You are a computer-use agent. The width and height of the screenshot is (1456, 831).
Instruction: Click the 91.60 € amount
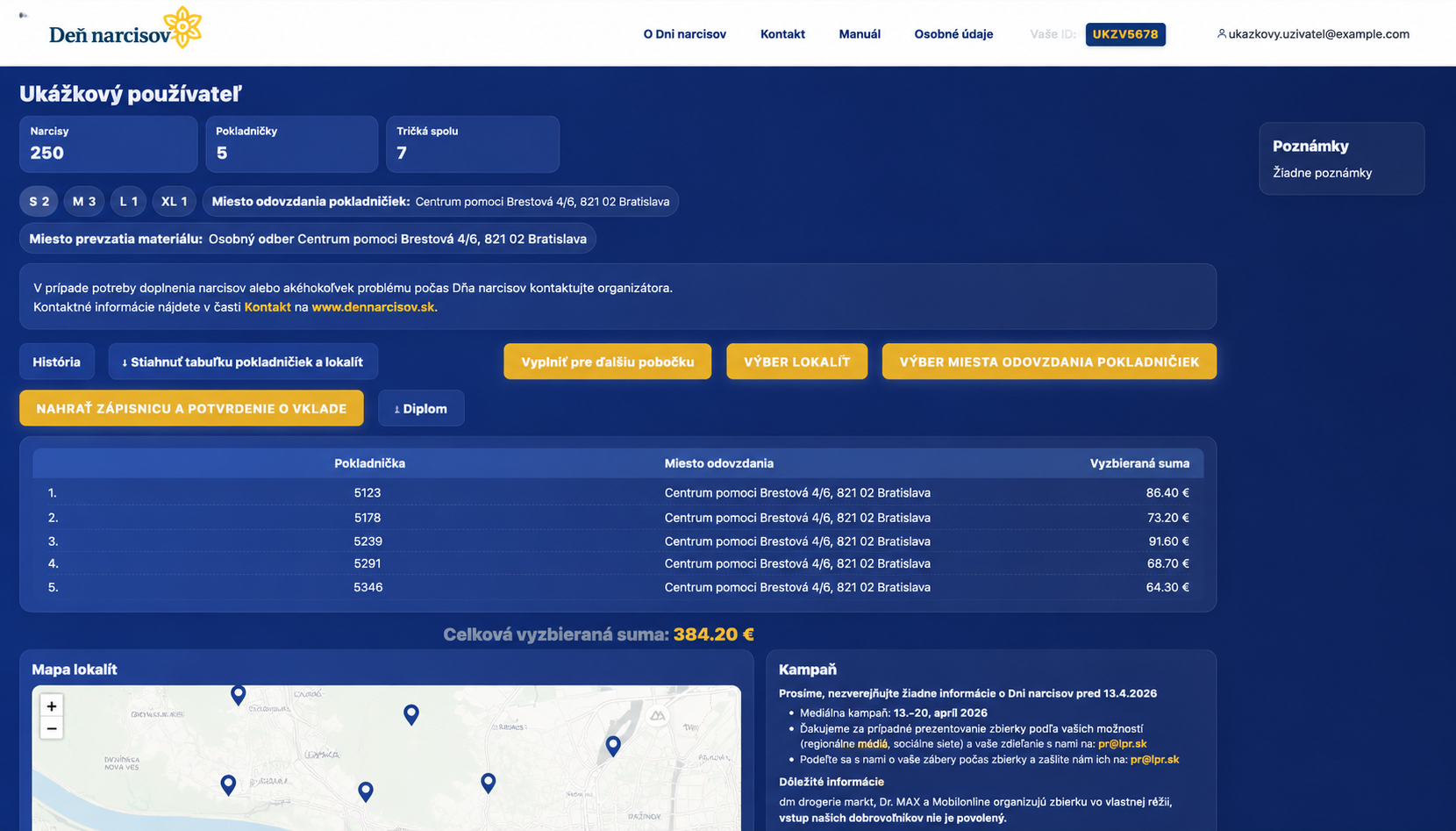coord(1168,541)
